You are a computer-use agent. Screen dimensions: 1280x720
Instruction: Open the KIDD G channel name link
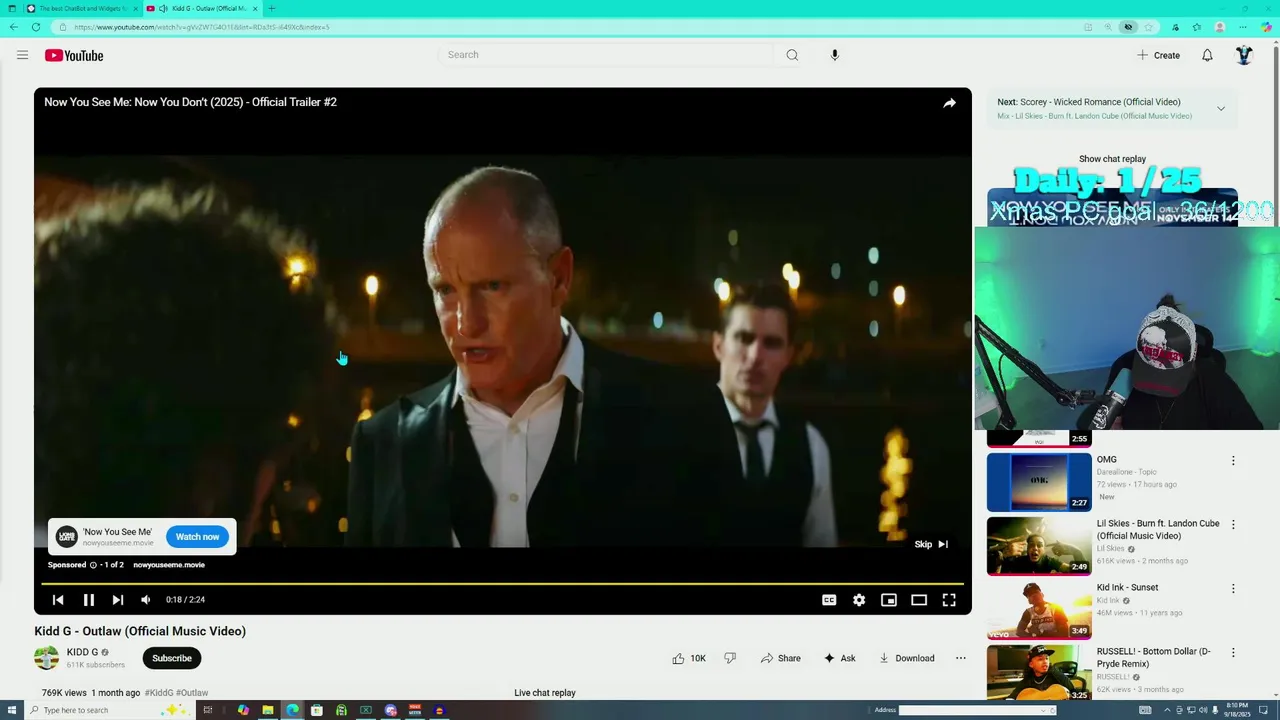(x=82, y=652)
